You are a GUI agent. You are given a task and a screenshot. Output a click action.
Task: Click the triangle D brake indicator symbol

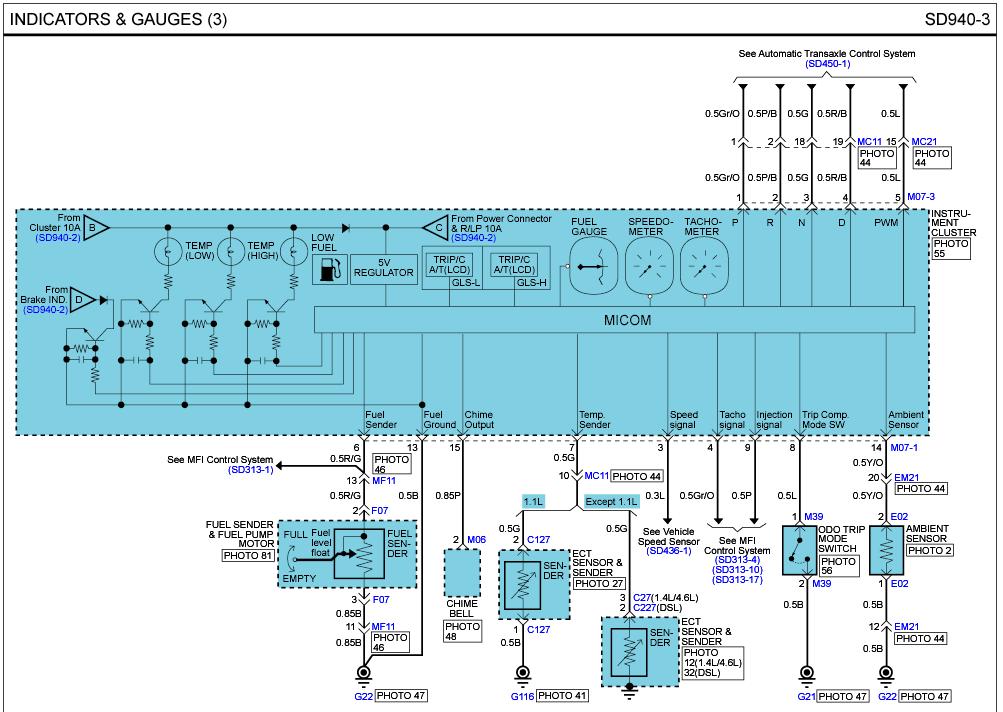click(83, 299)
